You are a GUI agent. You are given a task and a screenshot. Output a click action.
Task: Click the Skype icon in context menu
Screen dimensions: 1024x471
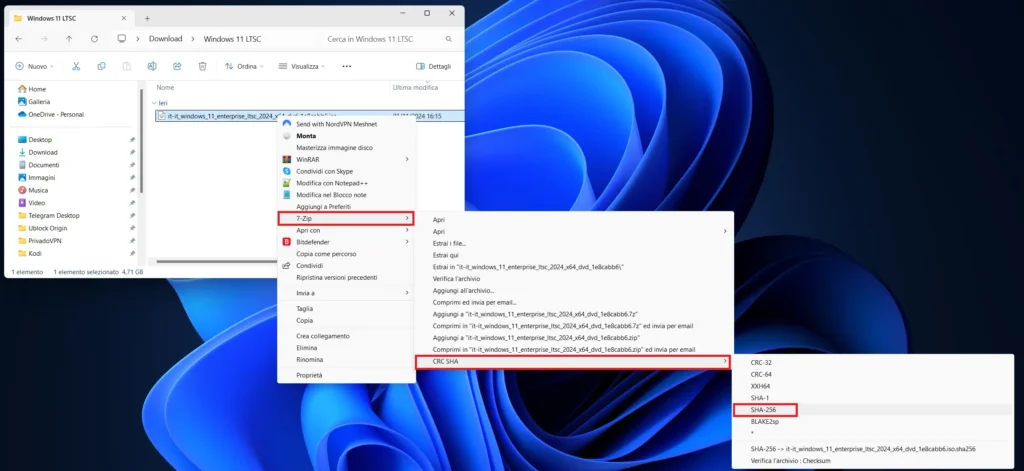pos(286,171)
